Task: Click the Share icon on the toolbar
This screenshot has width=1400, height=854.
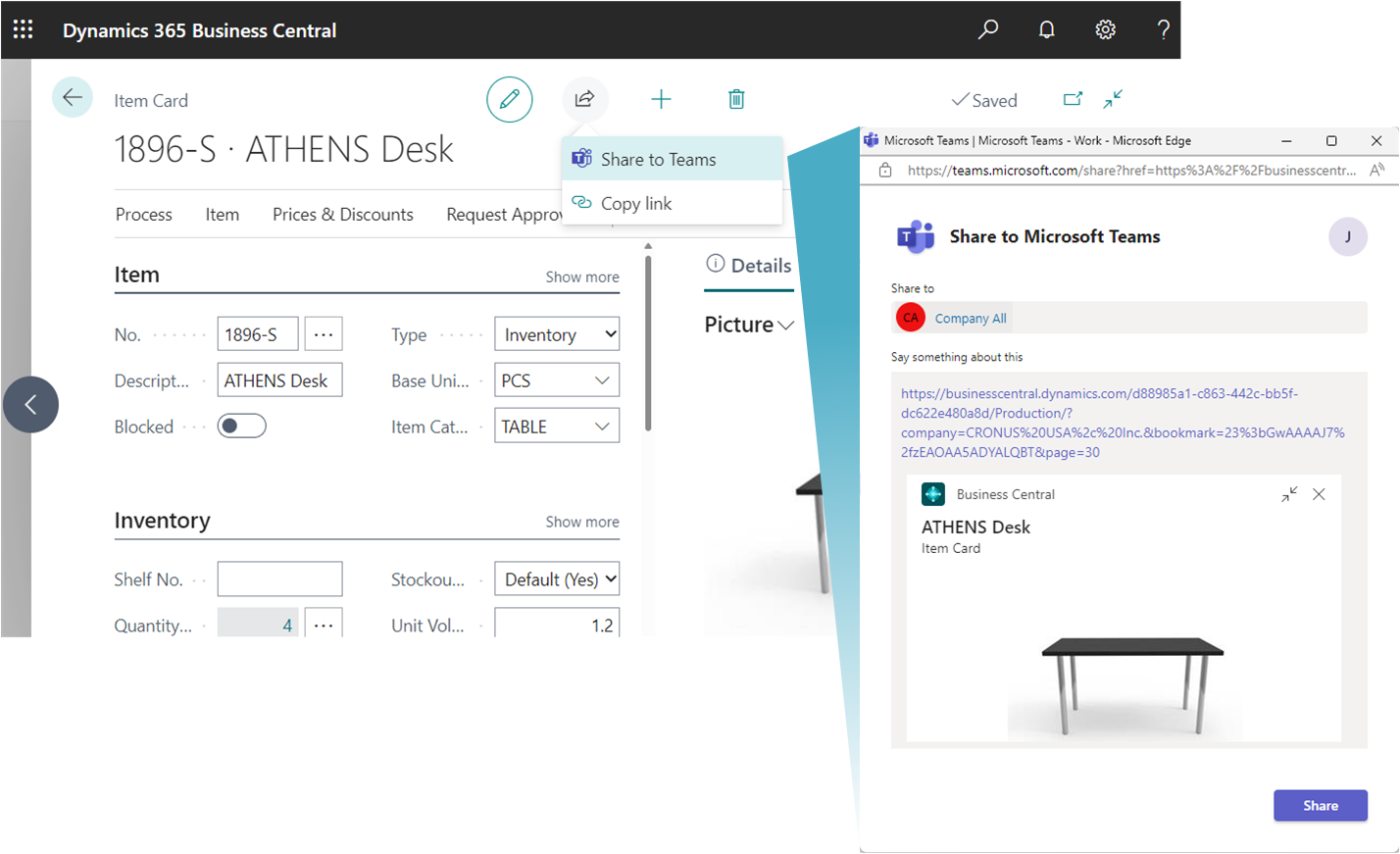Action: click(x=585, y=98)
